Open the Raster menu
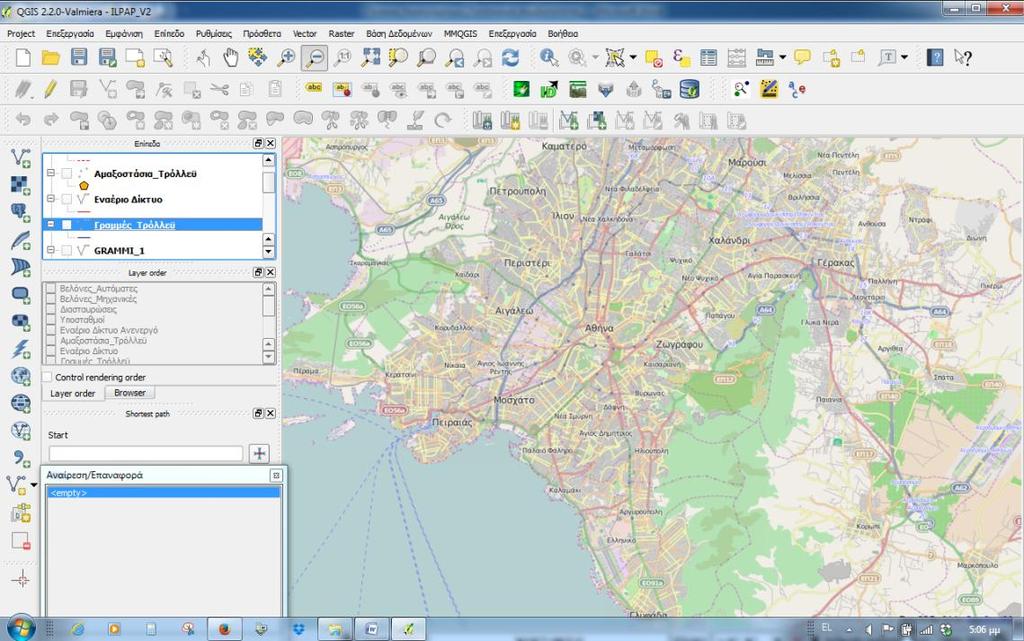The height and width of the screenshot is (641, 1024). point(342,33)
